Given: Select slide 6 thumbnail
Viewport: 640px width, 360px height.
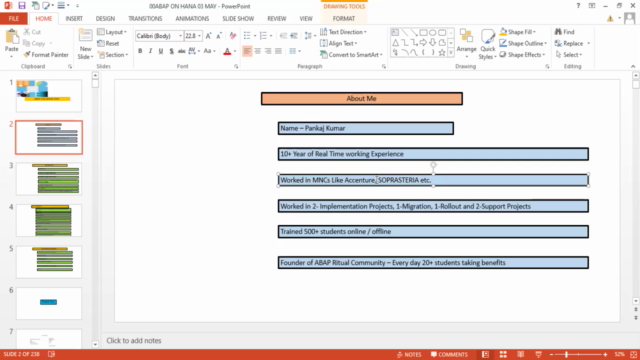Looking at the screenshot, I should click(x=49, y=303).
